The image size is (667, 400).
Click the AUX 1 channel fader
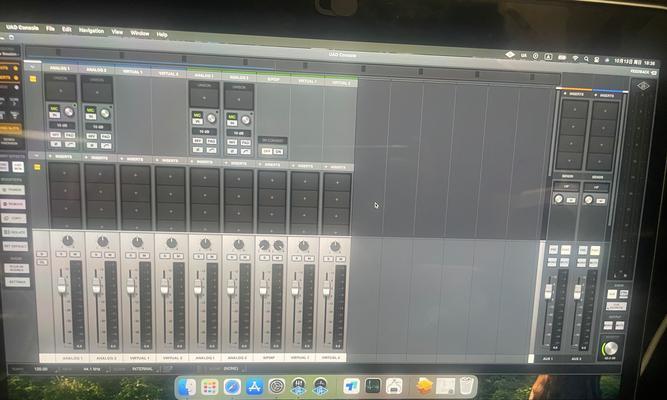click(x=549, y=291)
